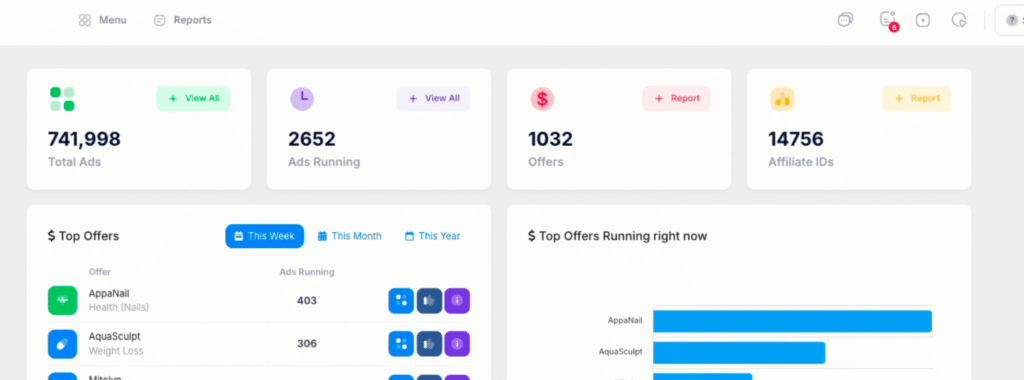Viewport: 1024px width, 380px height.
Task: Select the This Week filter tab
Action: pos(264,236)
